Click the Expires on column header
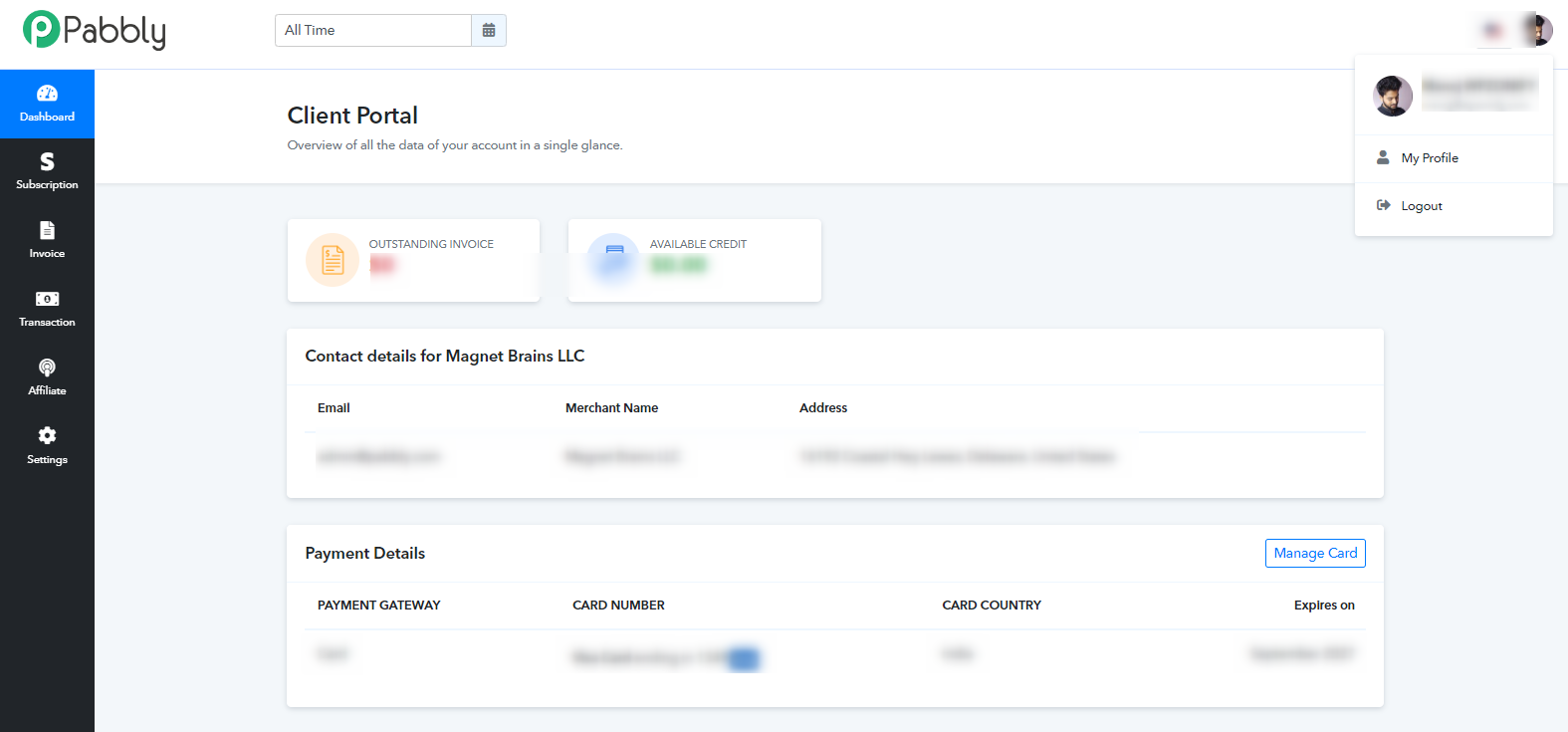1568x732 pixels. [x=1324, y=606]
